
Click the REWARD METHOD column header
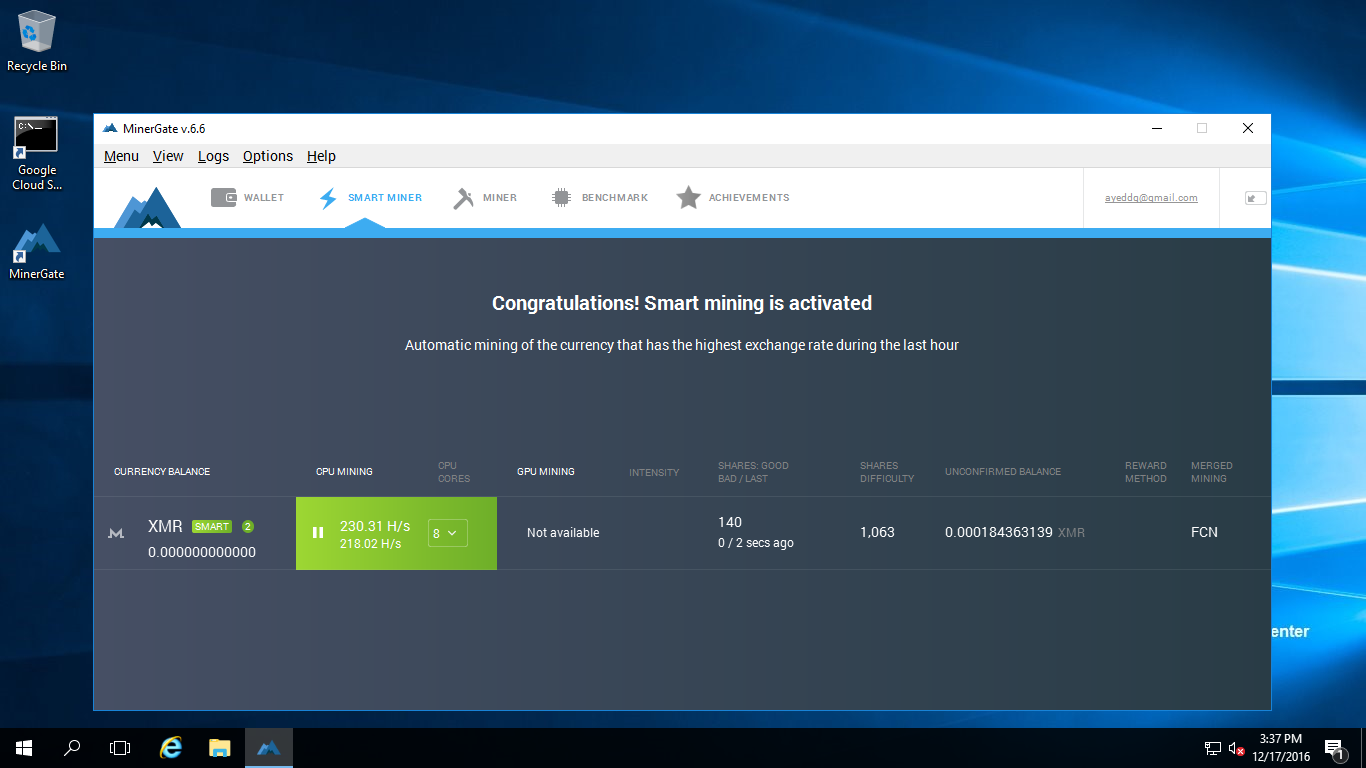[1146, 472]
